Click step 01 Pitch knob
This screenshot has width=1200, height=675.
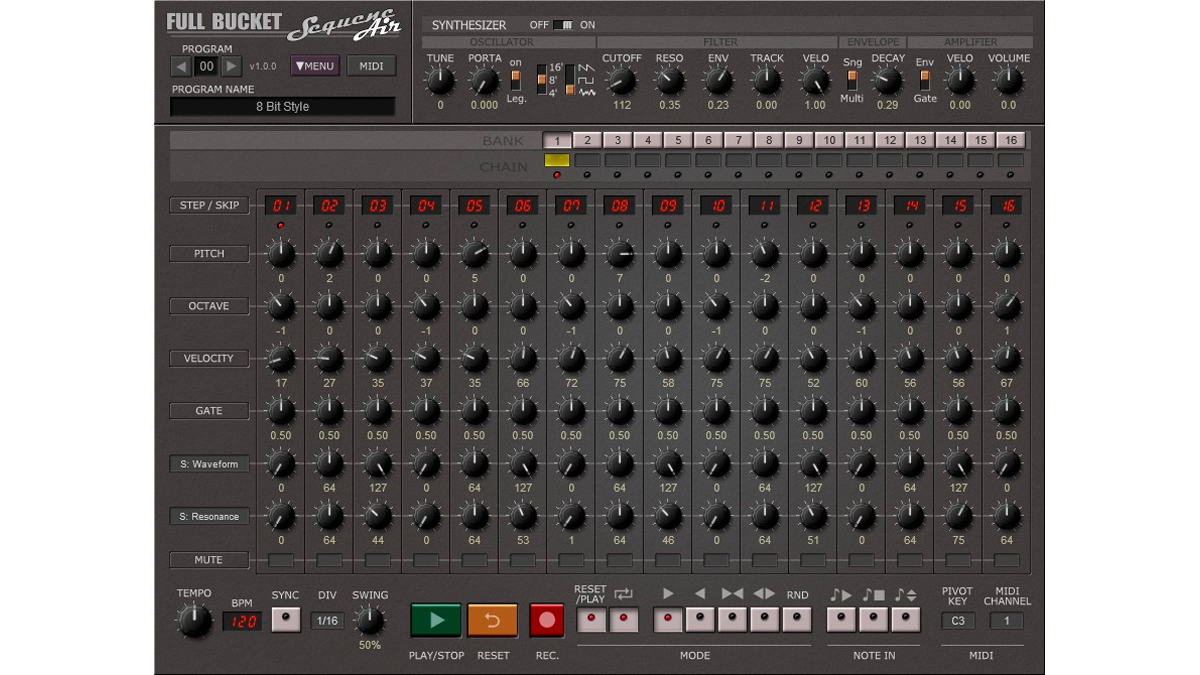pyautogui.click(x=281, y=254)
